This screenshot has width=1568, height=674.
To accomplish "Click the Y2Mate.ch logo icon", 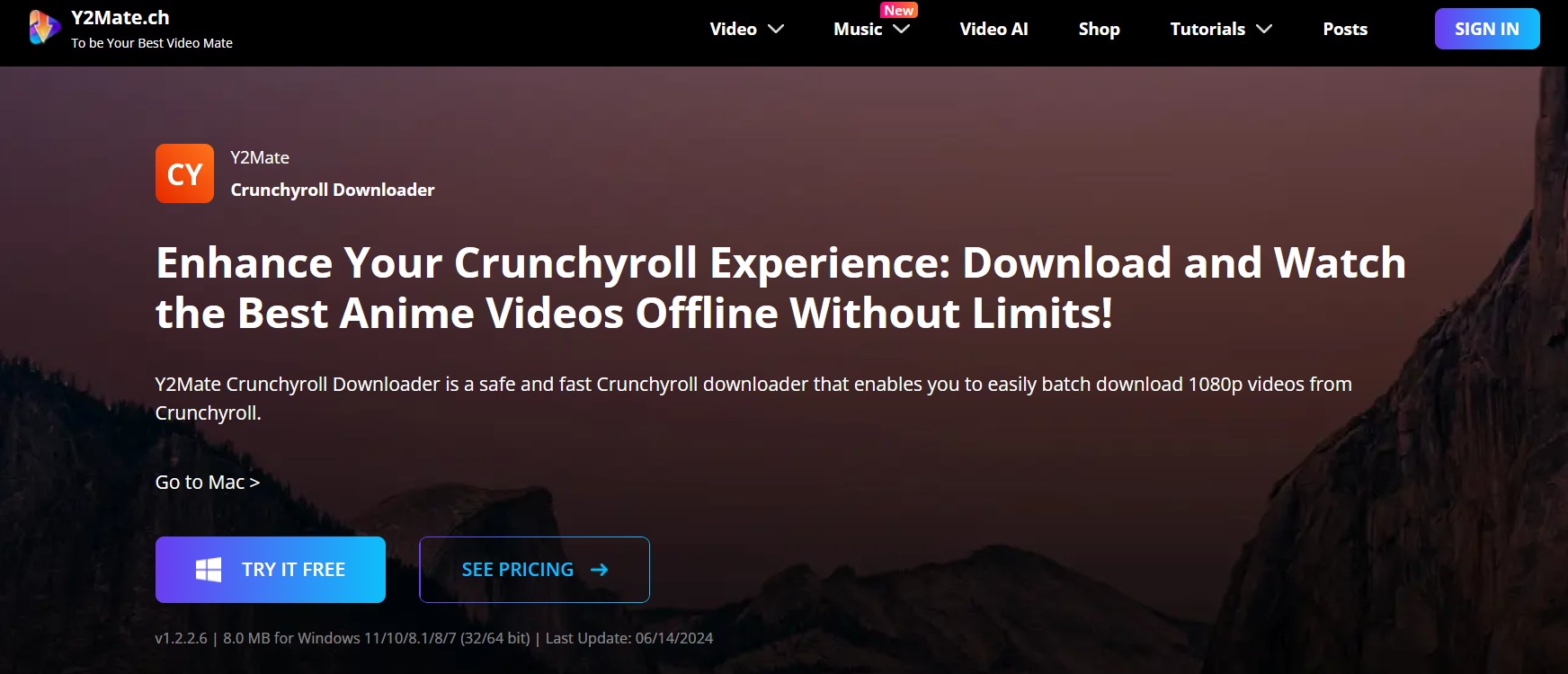I will (x=44, y=28).
